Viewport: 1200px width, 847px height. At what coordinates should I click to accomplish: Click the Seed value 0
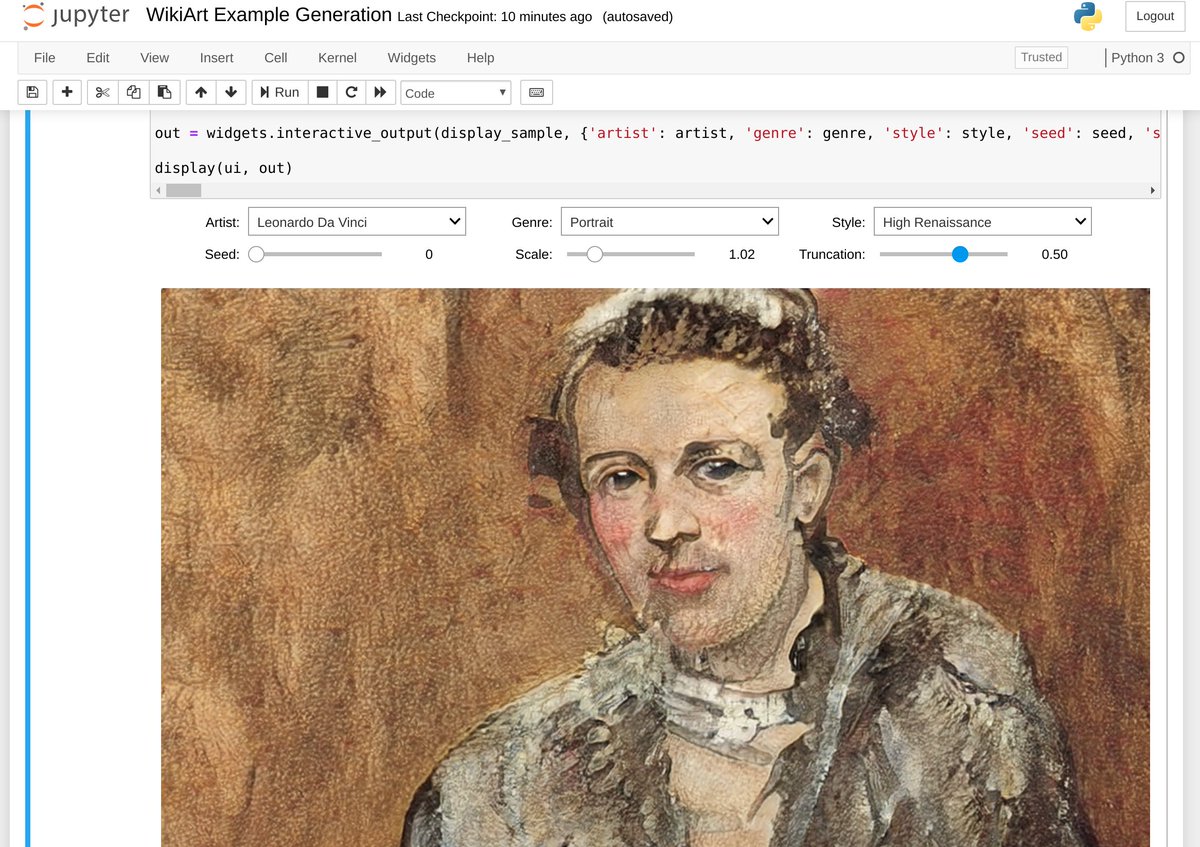(429, 255)
